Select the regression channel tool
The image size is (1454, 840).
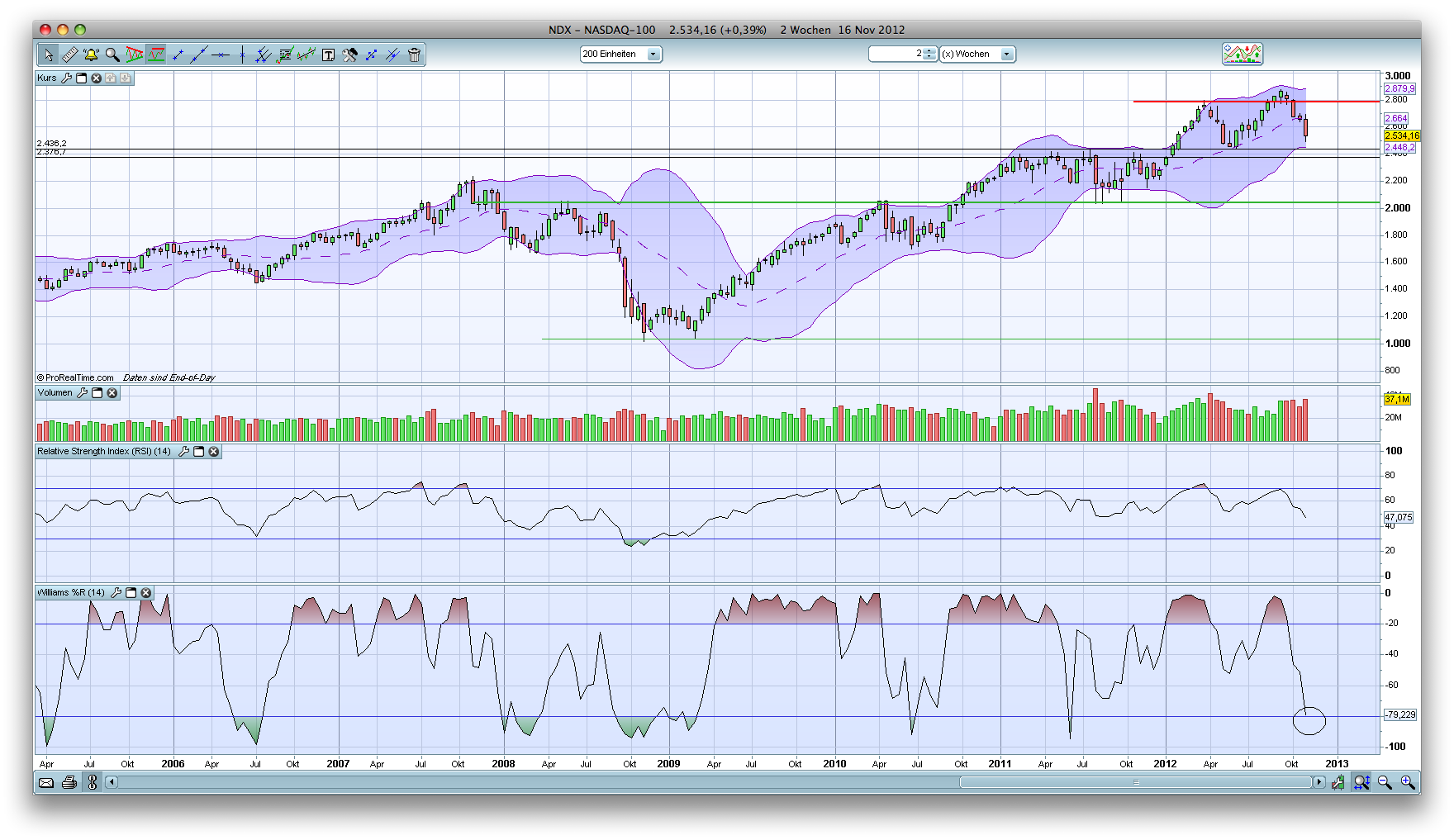point(306,55)
